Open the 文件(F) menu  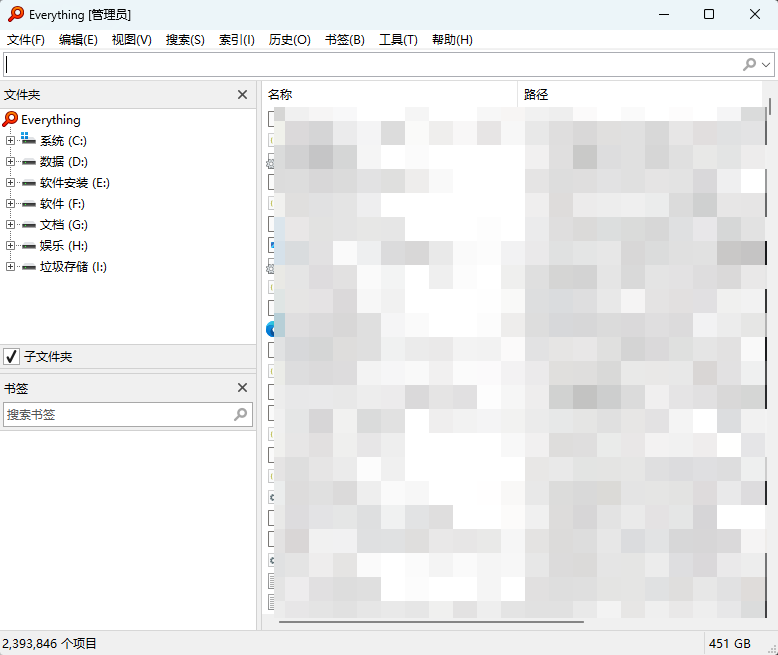(x=25, y=40)
